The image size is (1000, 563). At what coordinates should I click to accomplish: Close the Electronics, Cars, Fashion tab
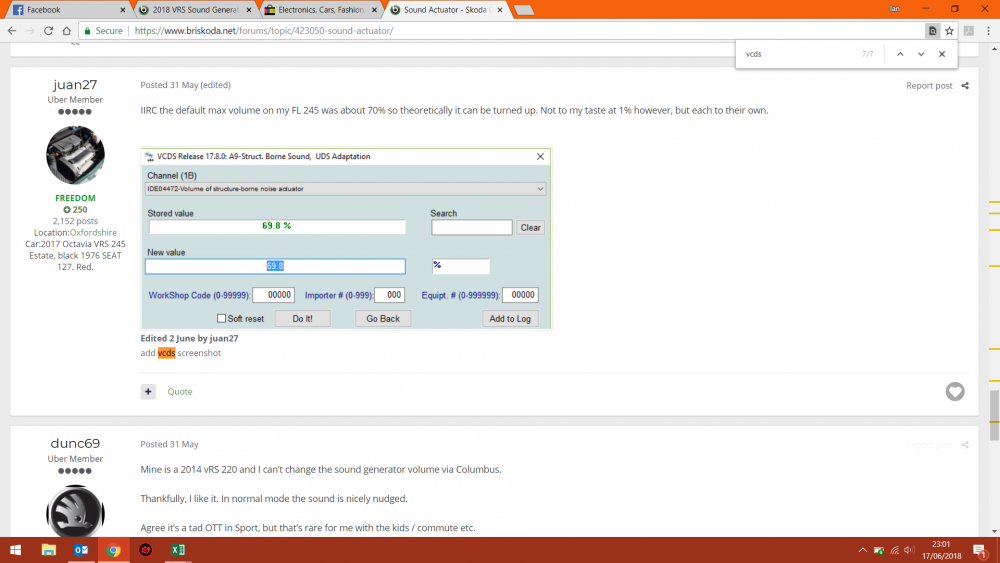coord(374,10)
